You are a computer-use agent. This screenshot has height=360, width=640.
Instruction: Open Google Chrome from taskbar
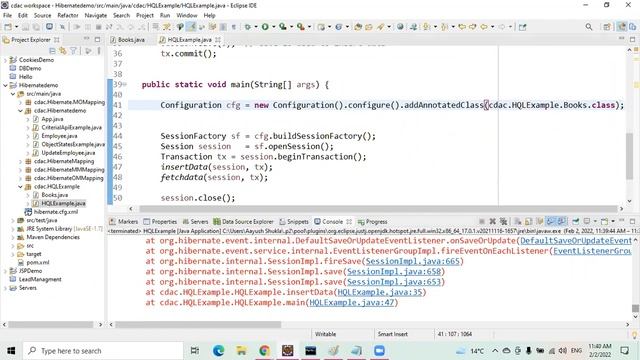pyautogui.click(x=264, y=351)
